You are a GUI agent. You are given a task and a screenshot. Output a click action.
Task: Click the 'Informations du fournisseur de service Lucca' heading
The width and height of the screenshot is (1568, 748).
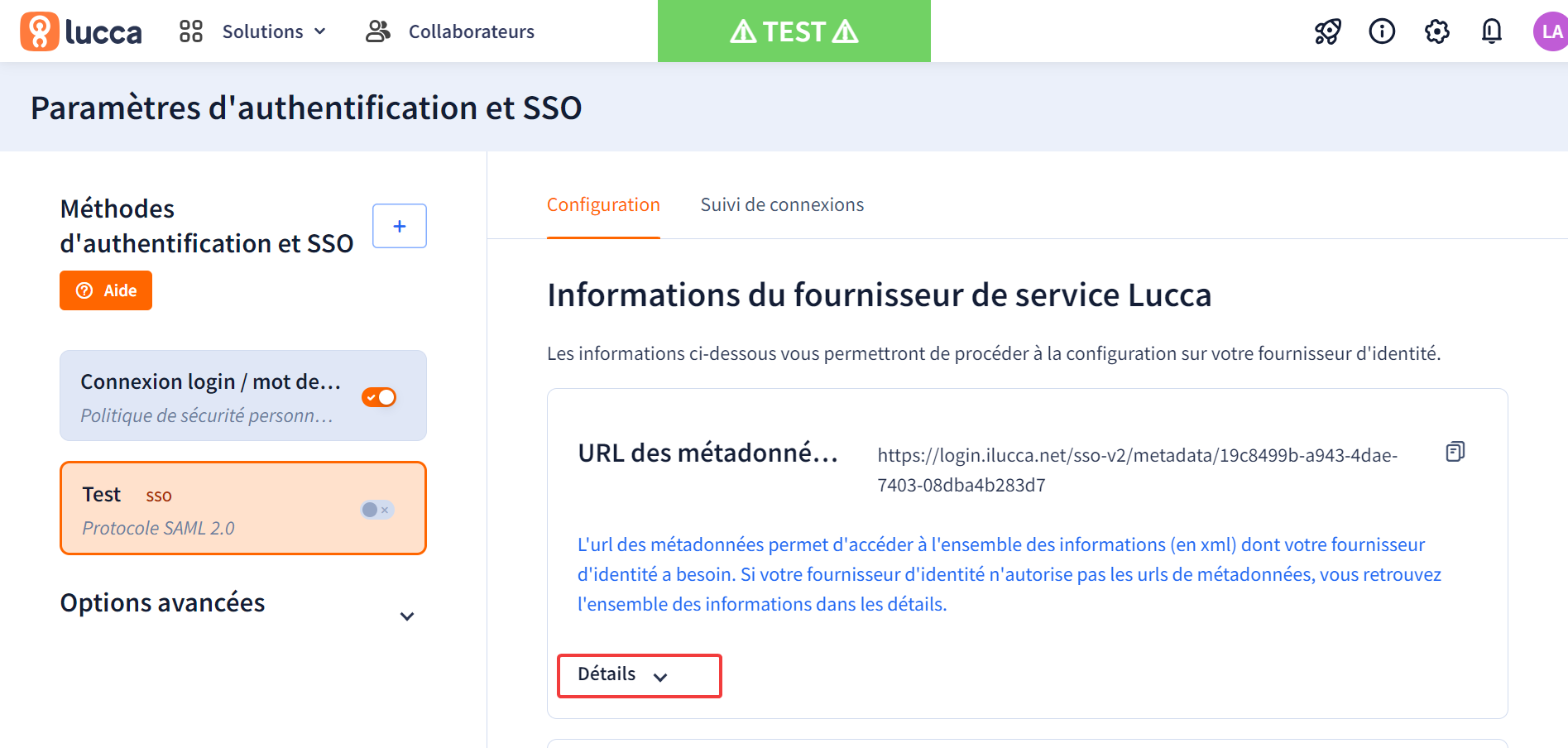pyautogui.click(x=879, y=295)
